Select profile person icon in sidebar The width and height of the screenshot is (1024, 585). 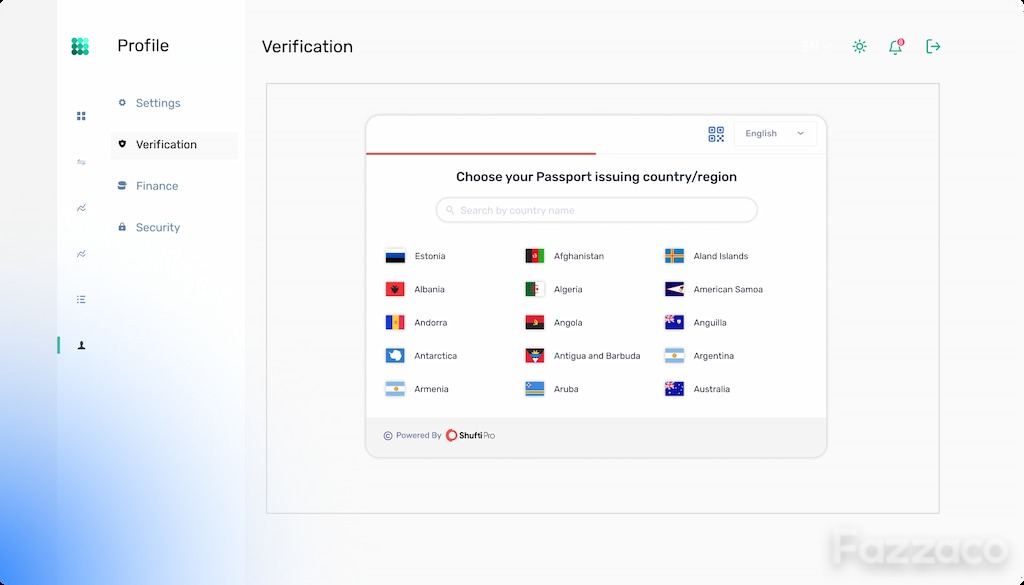82,345
